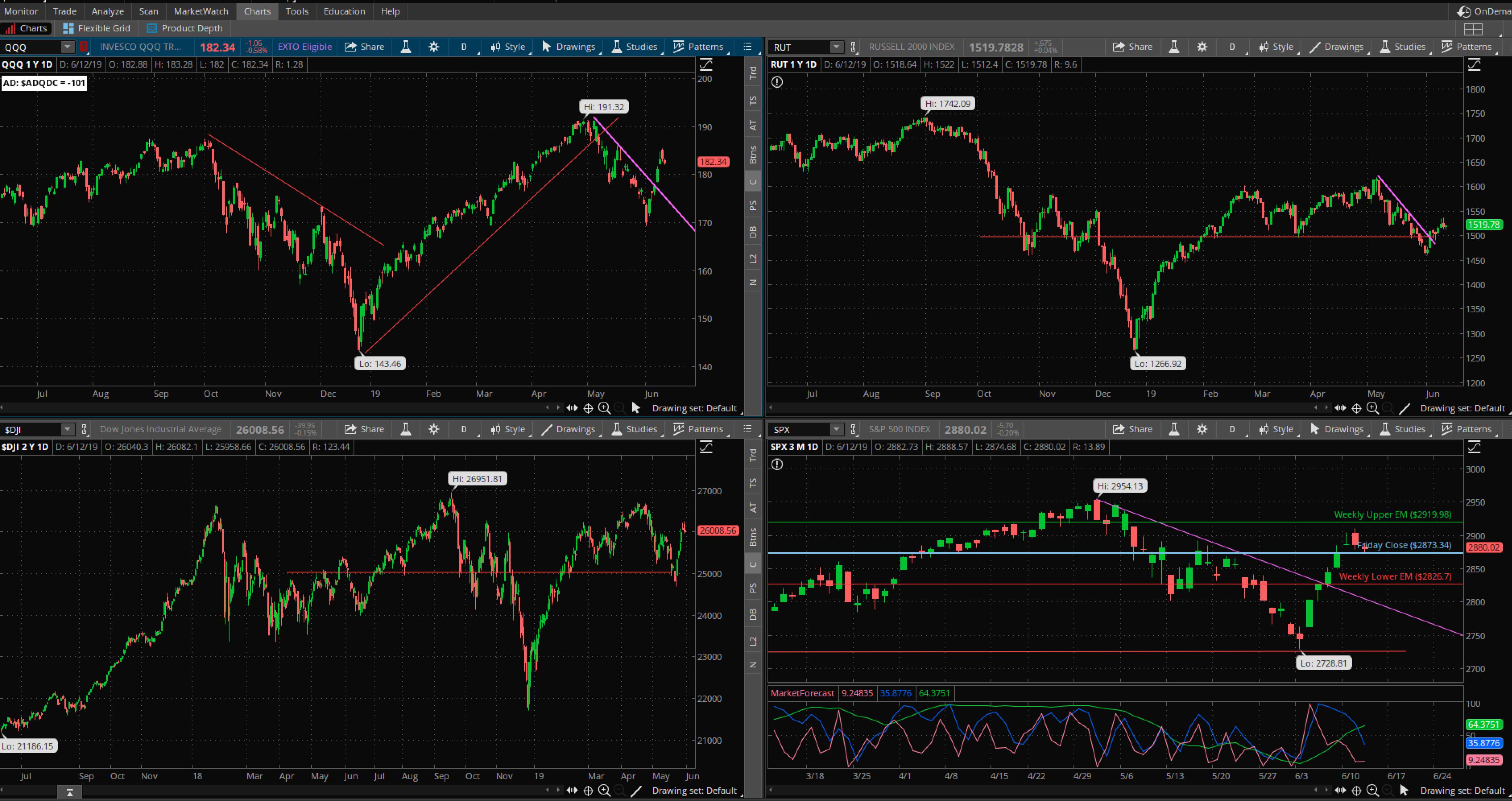Click the zoom-in magnifier under the QQQ chart
The height and width of the screenshot is (801, 1512).
[x=604, y=408]
